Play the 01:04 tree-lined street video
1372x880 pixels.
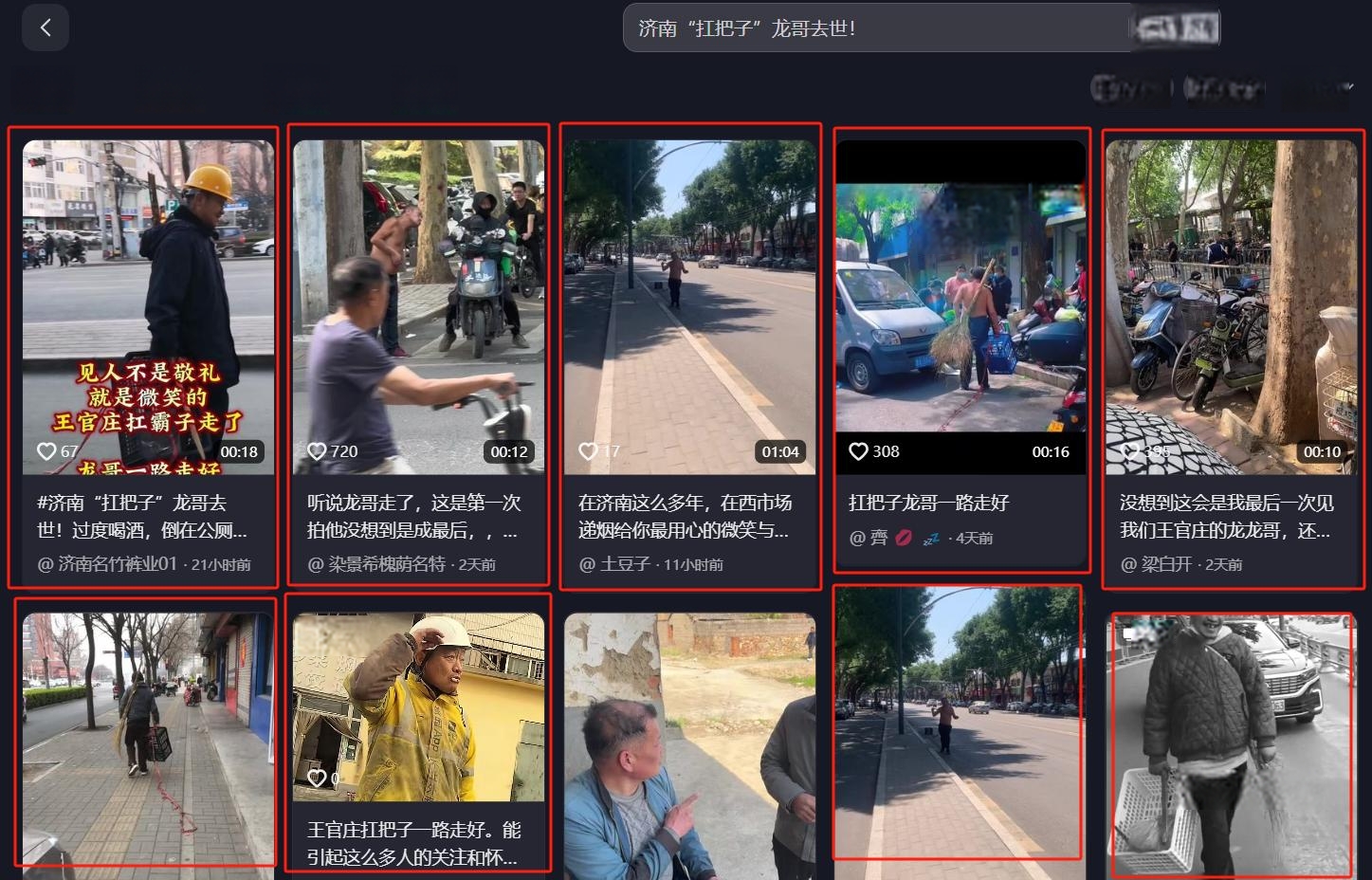(x=690, y=307)
